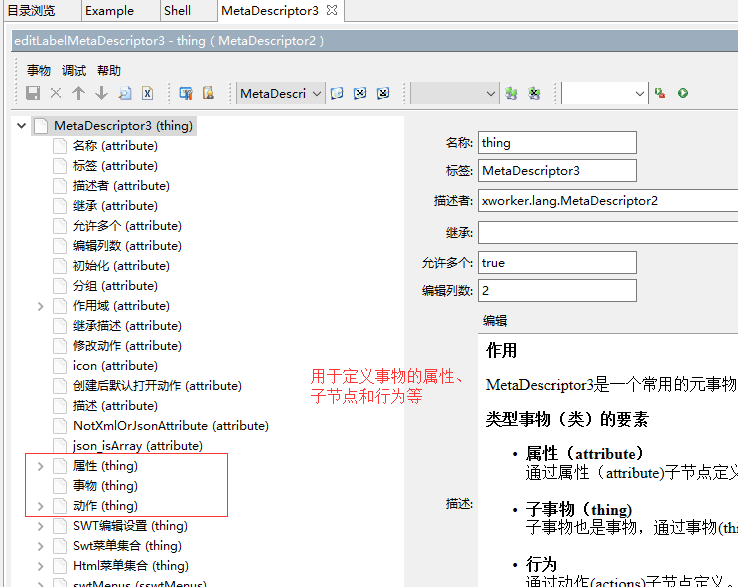Viewport: 738px width, 587px height.
Task: Select NotXmlOrJsonAttribute (attribute) tree item
Action: point(171,426)
